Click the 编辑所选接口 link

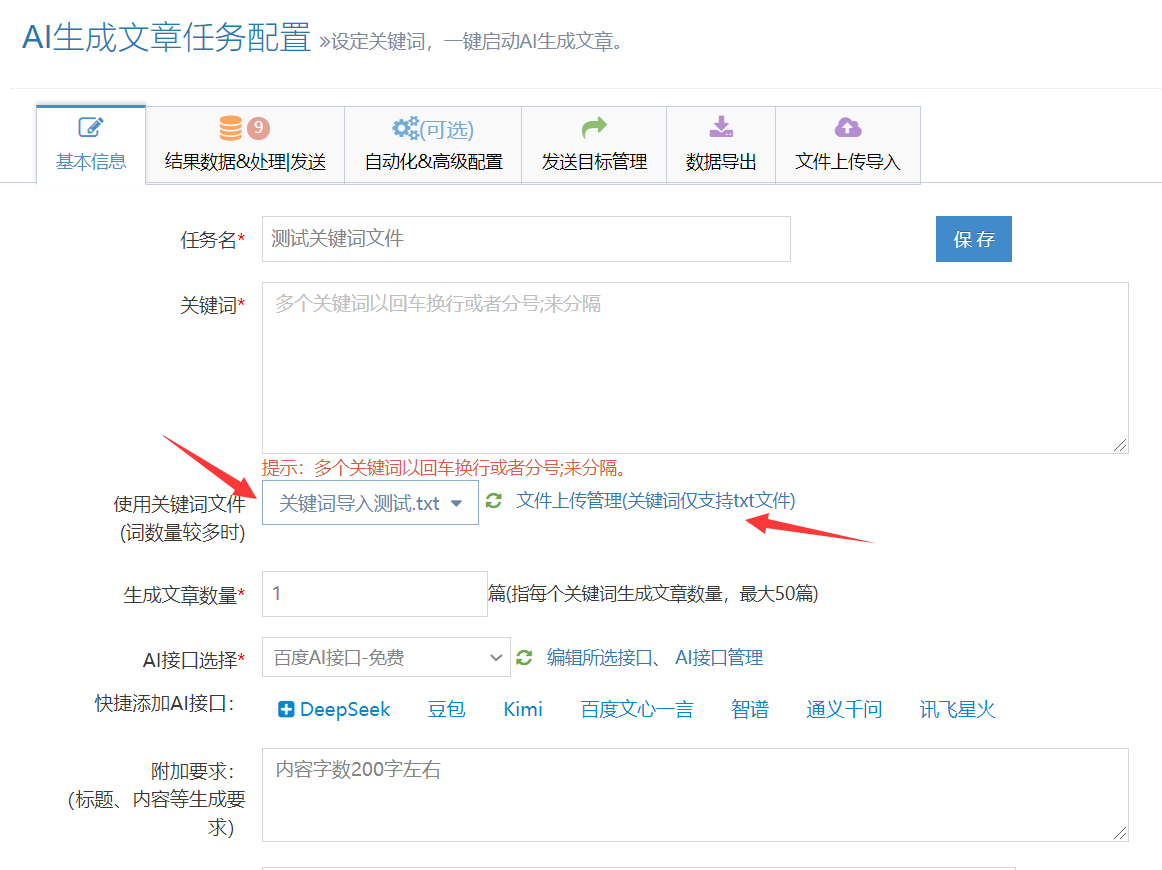(599, 658)
